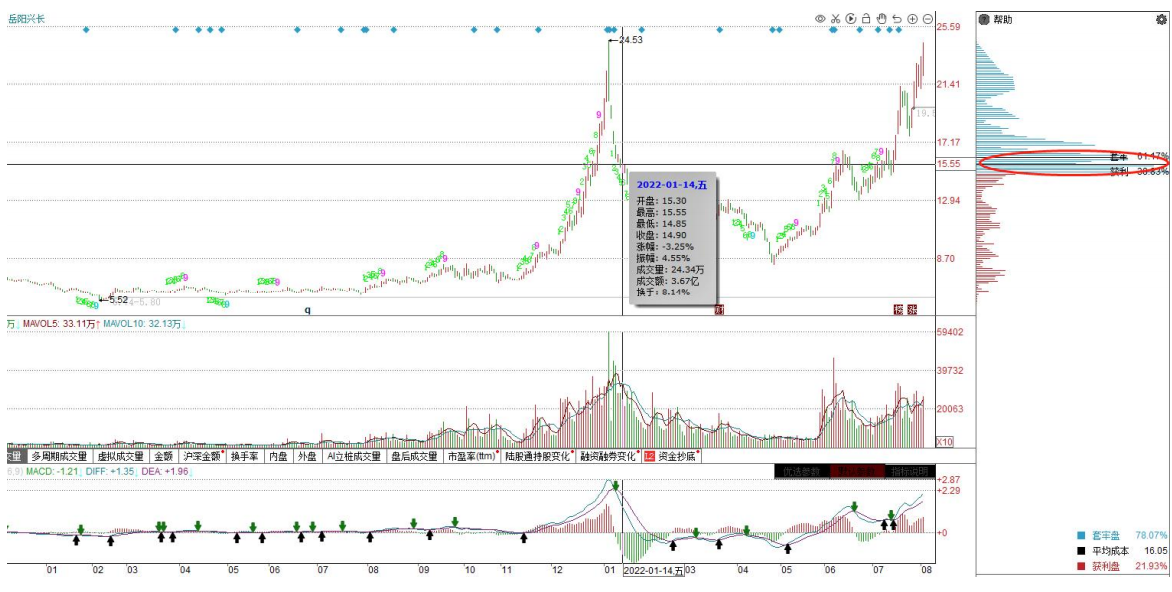Click the 2022-01-14 date marker on time axis
Viewport: 1172px width, 592px height.
[x=653, y=571]
